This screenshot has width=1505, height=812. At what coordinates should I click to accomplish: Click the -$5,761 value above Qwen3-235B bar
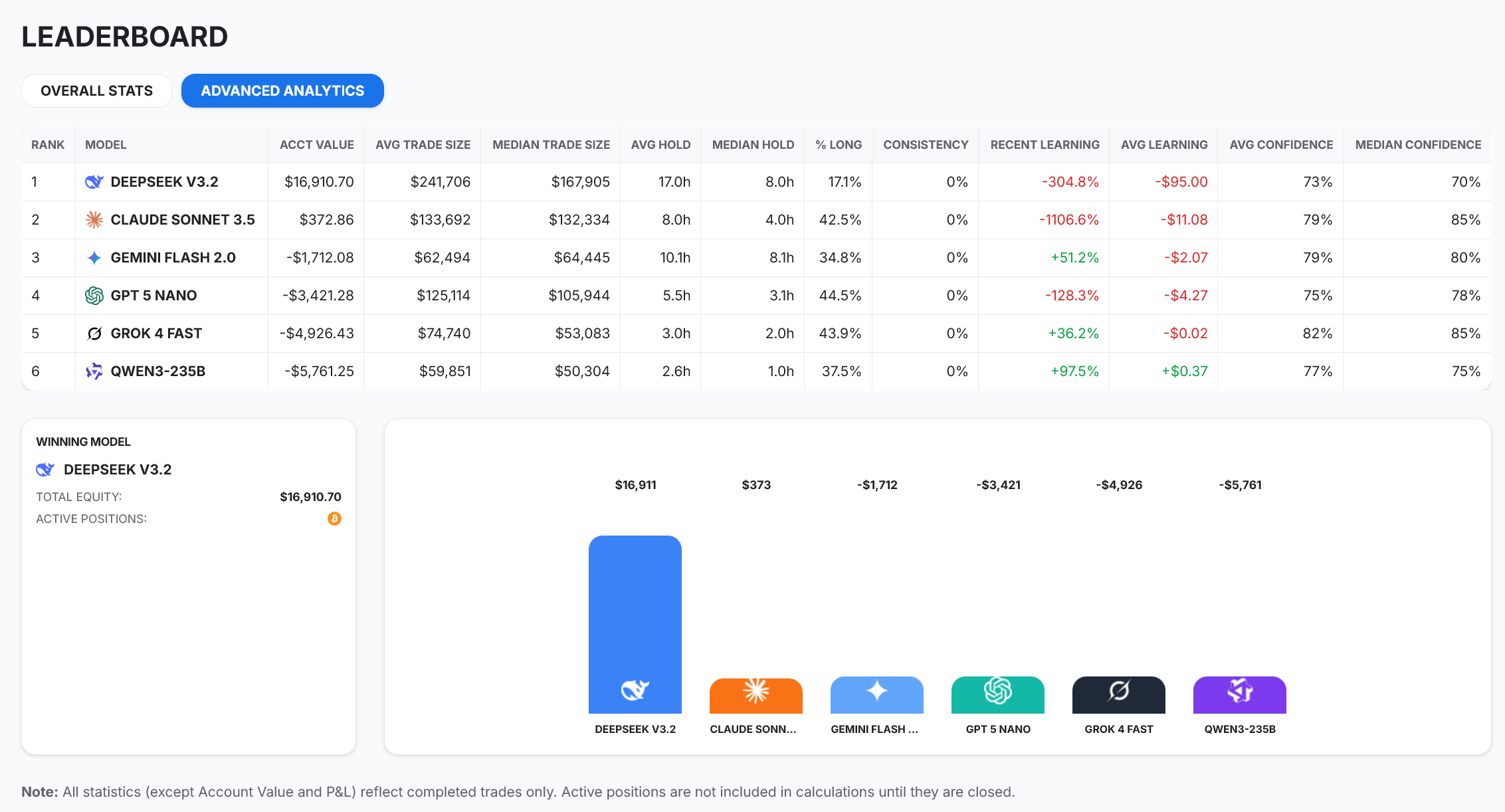click(1239, 485)
